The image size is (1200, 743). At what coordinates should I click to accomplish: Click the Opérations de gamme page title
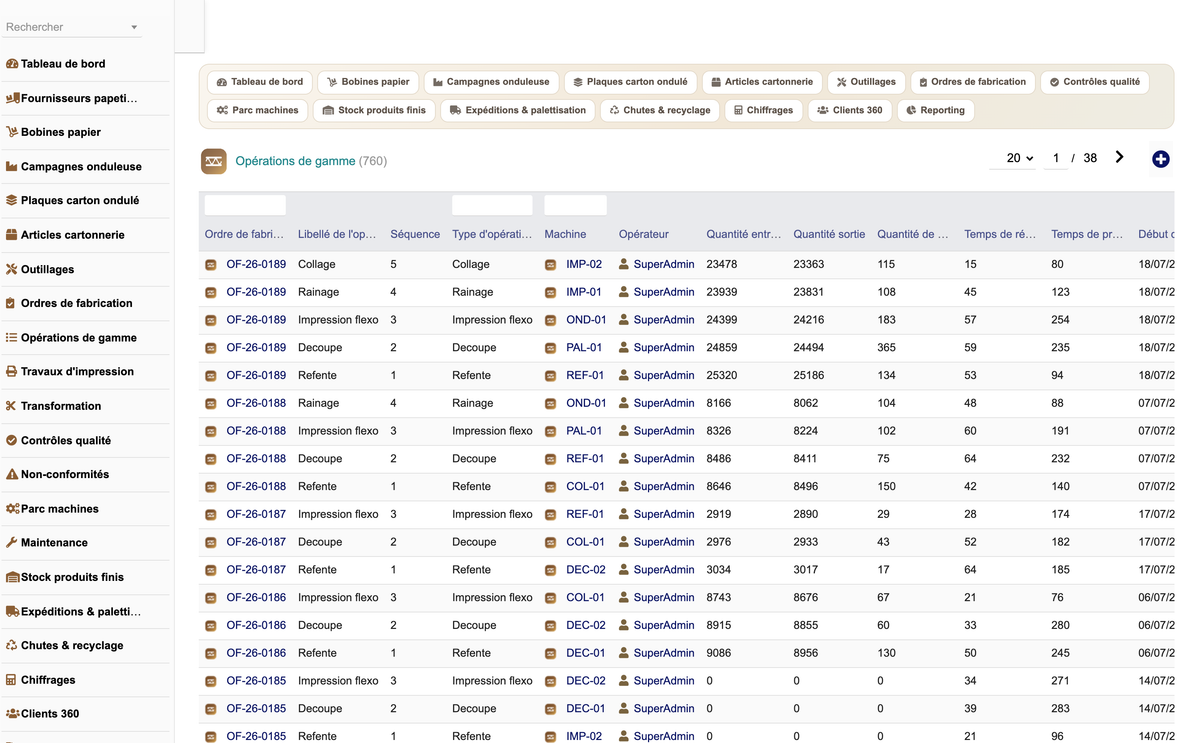tap(295, 161)
